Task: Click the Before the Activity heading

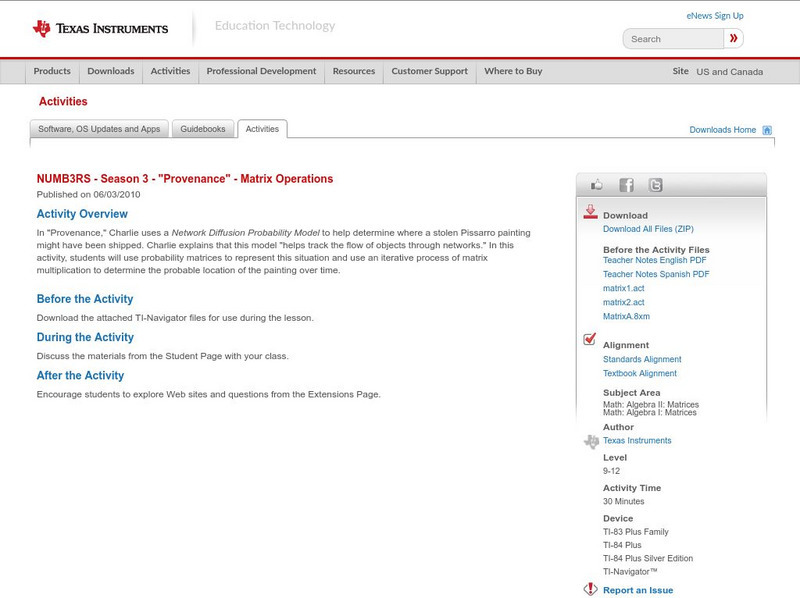Action: [85, 299]
